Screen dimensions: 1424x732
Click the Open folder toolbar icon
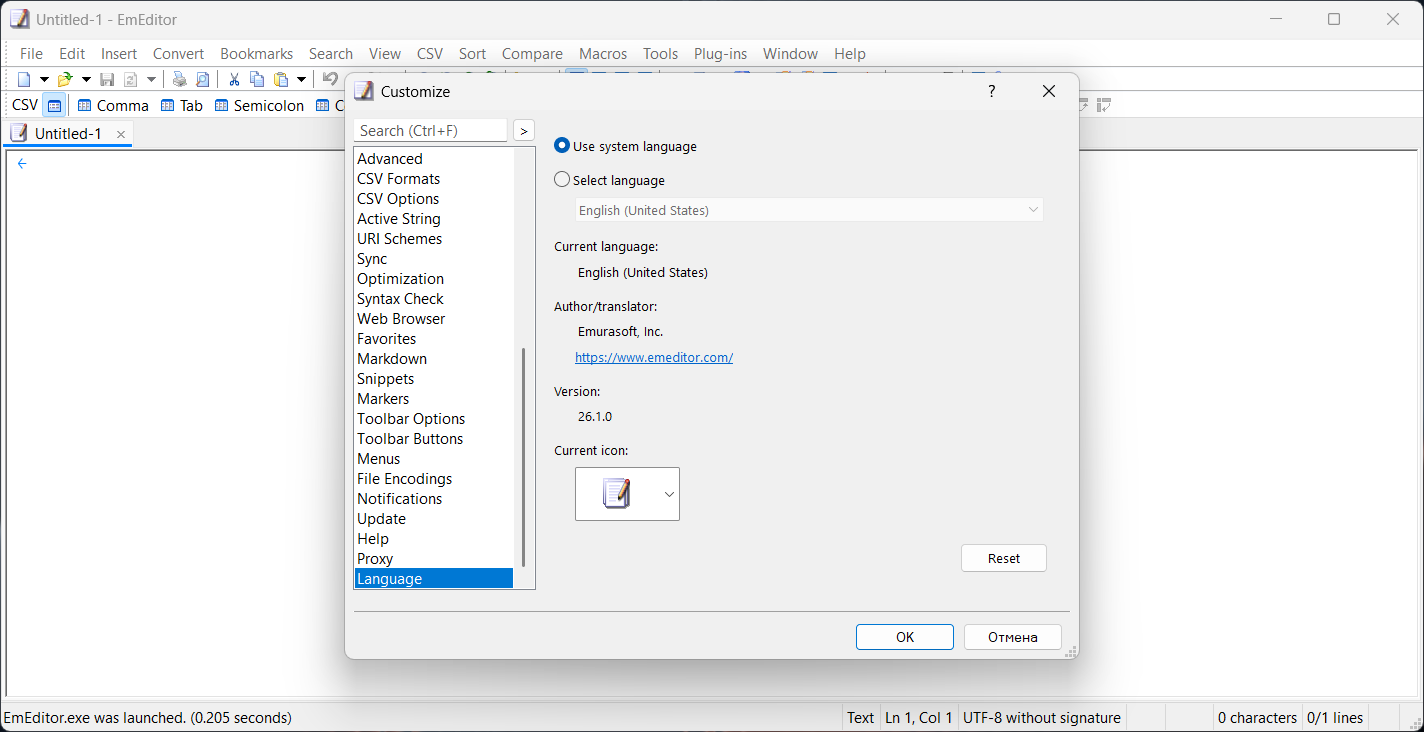[x=65, y=79]
